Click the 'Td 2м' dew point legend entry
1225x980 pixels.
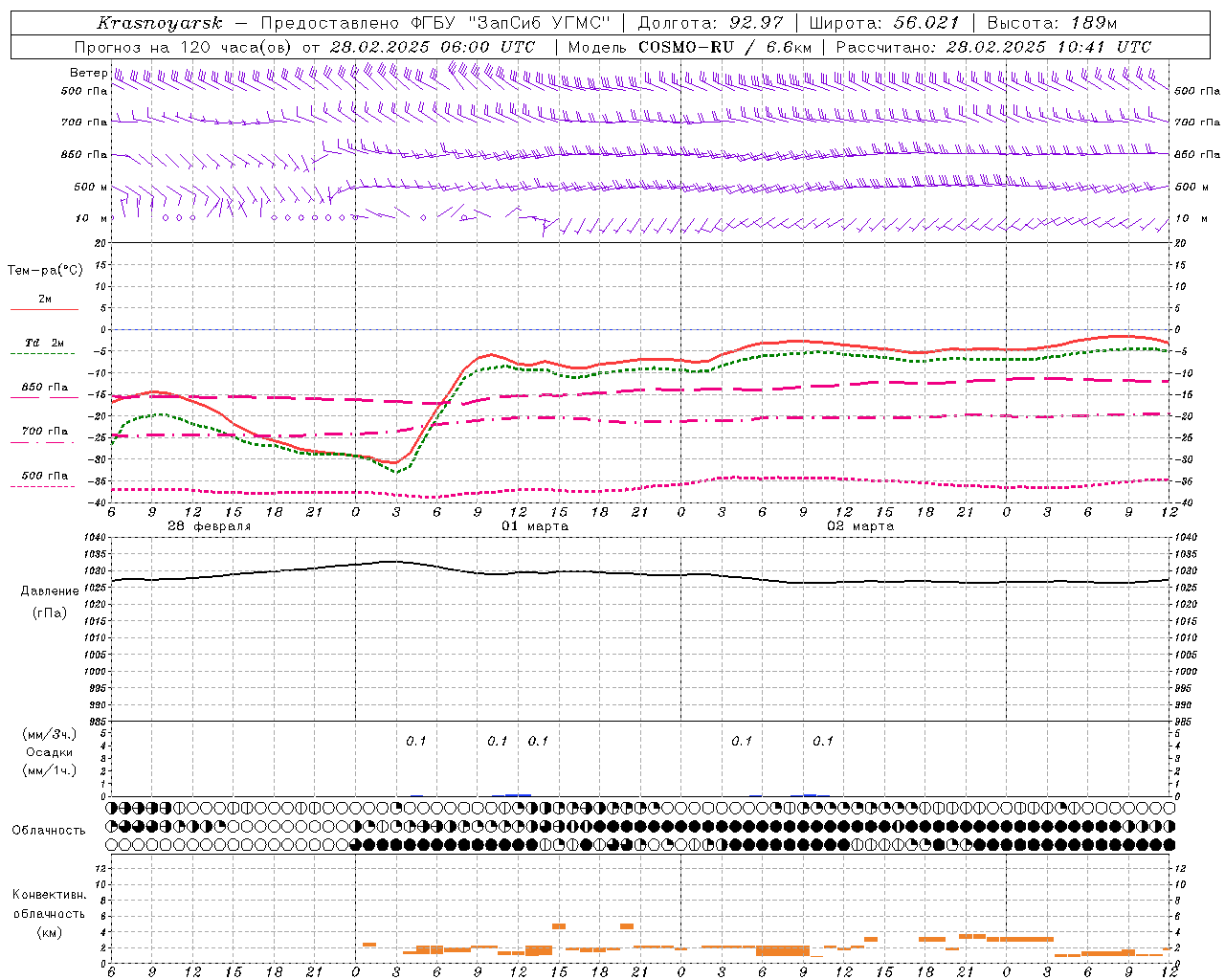(x=44, y=343)
